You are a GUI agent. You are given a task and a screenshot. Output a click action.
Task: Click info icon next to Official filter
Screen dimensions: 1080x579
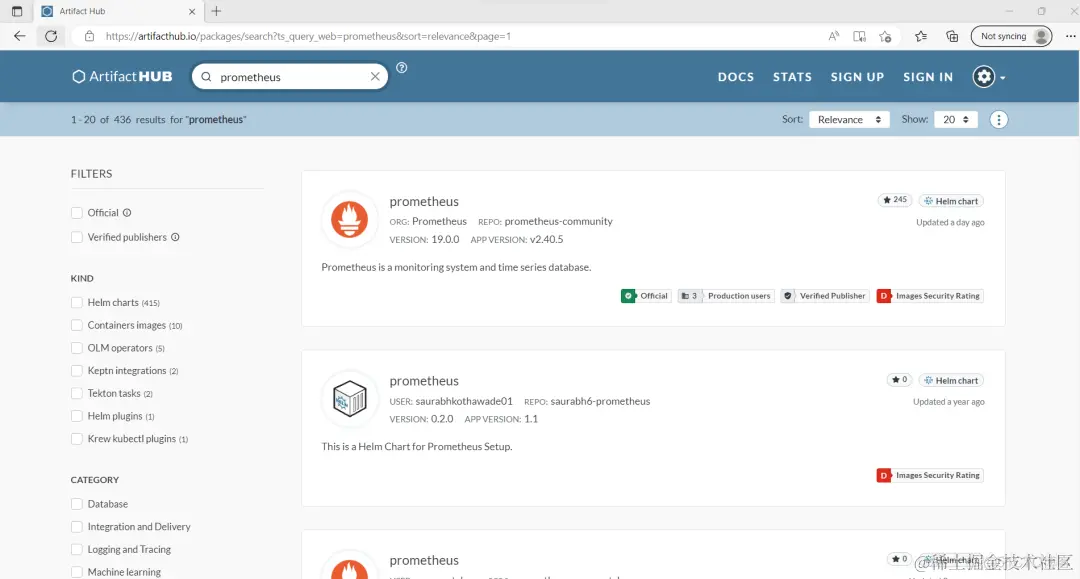point(127,213)
